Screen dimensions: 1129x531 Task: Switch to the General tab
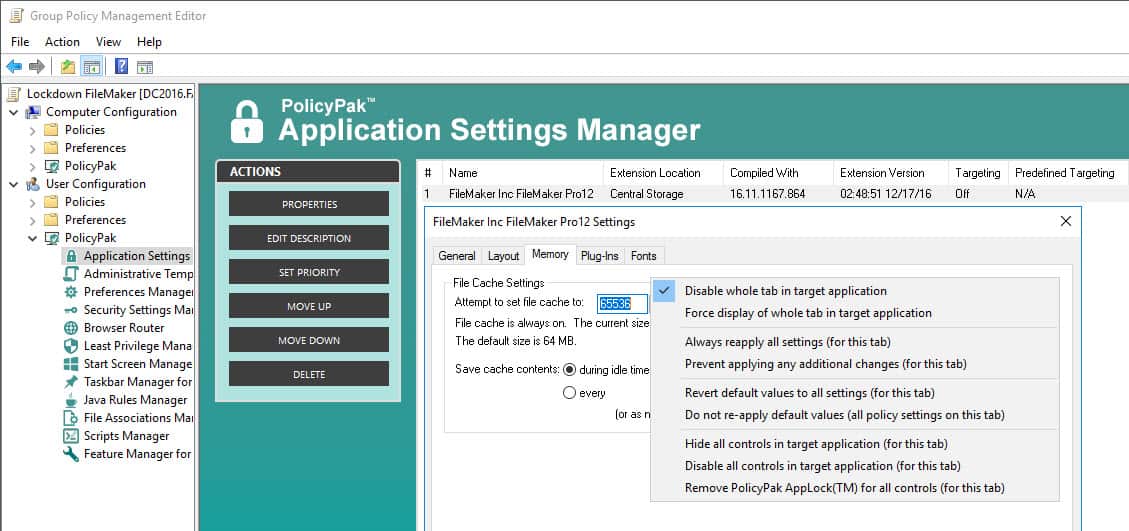pos(456,256)
